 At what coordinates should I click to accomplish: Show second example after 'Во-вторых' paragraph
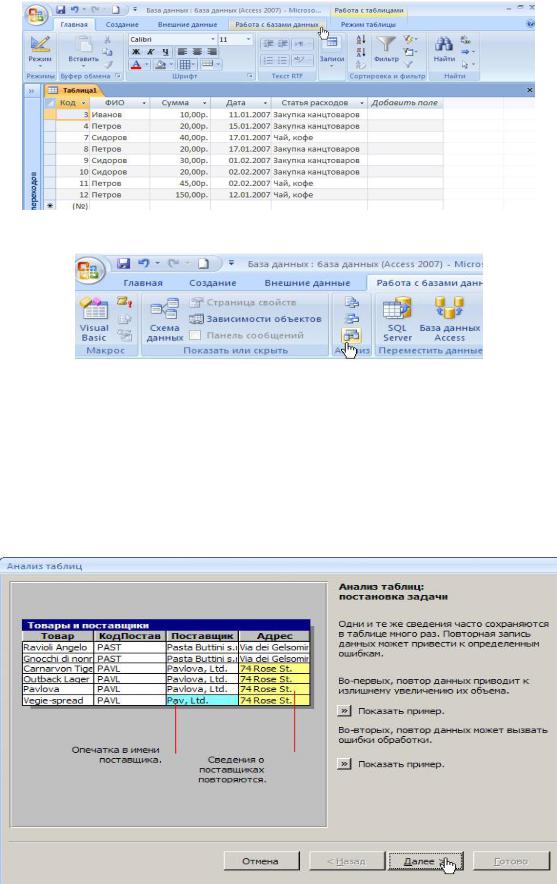[344, 764]
